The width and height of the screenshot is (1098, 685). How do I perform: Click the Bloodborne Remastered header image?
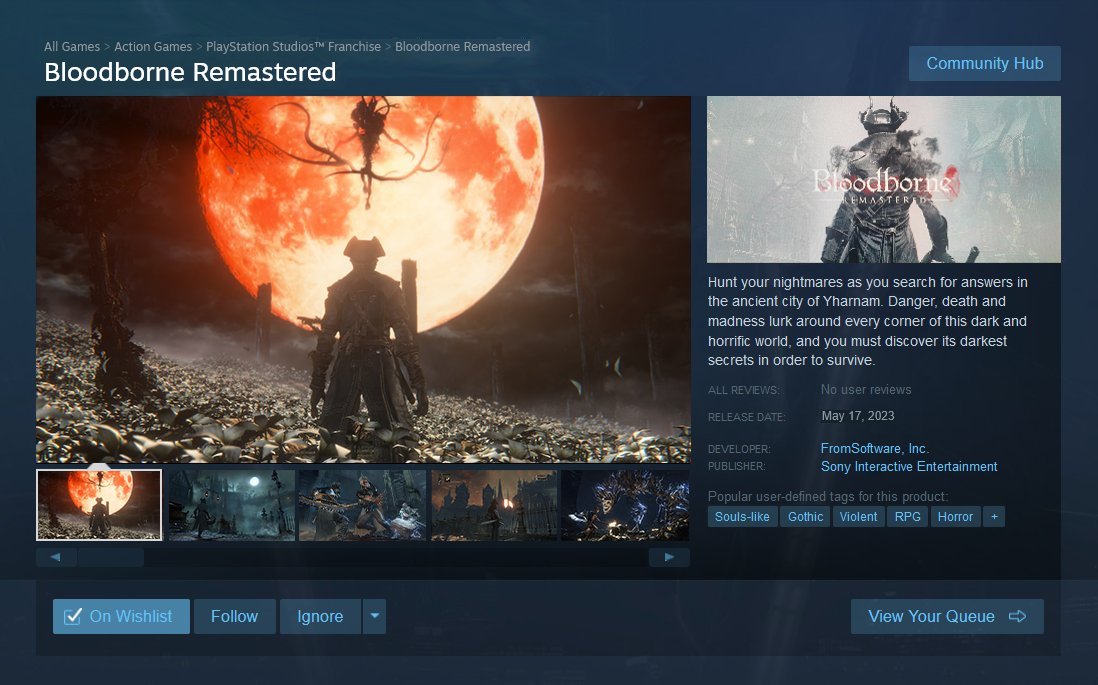pyautogui.click(x=884, y=179)
